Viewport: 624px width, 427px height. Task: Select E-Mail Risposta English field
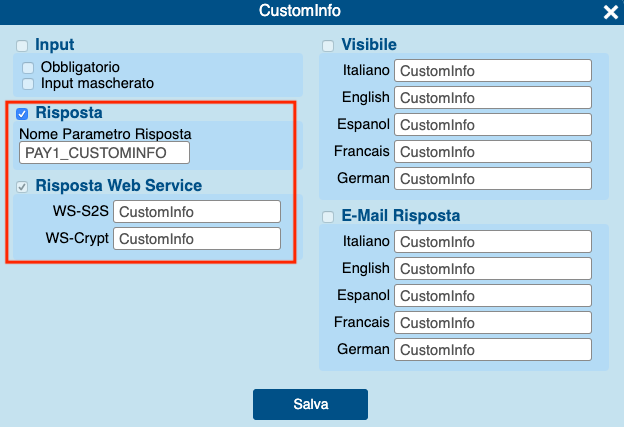pos(493,269)
